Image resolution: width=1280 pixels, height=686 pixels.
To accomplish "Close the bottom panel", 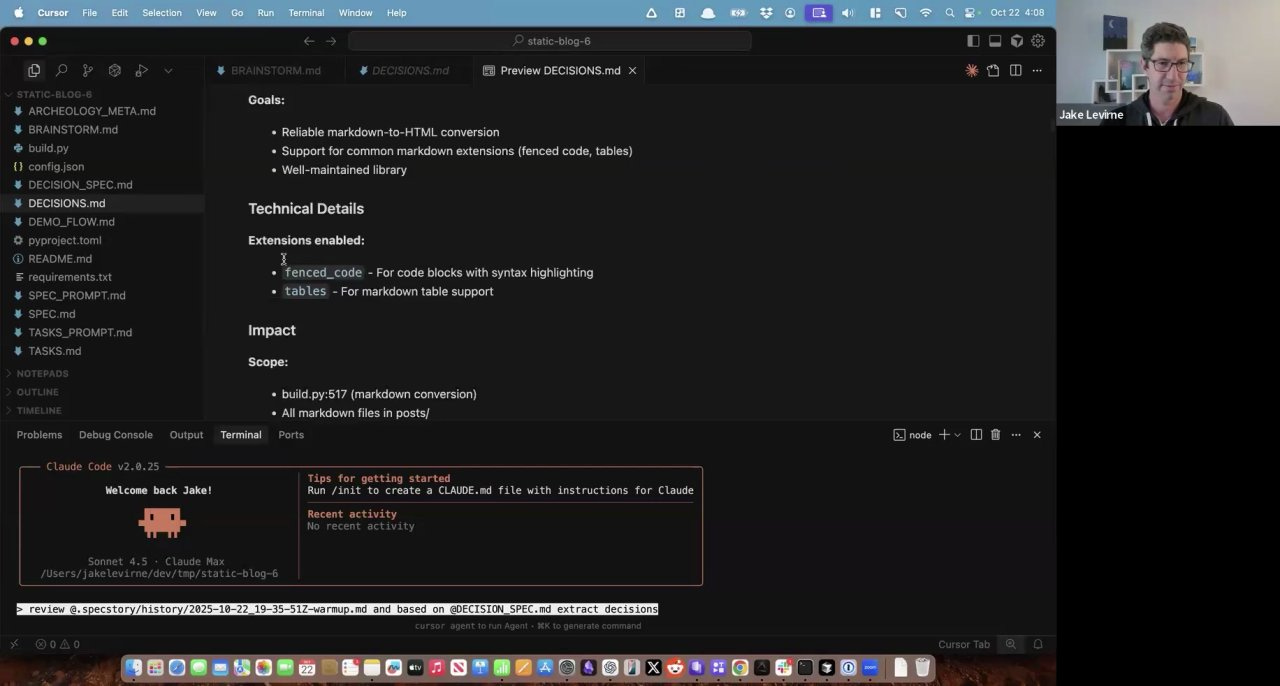I will (1037, 435).
